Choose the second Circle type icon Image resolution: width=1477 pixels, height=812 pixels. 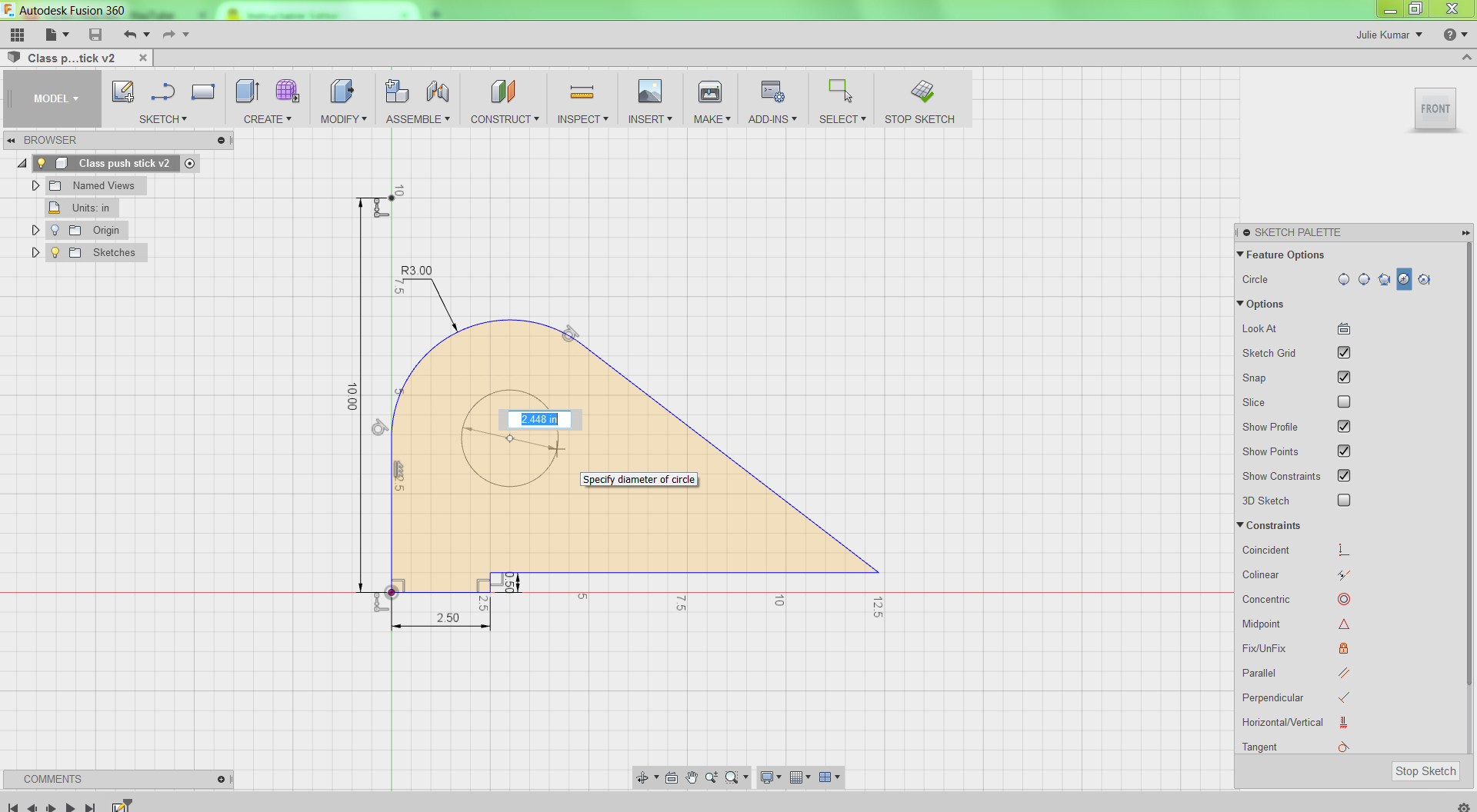point(1364,279)
